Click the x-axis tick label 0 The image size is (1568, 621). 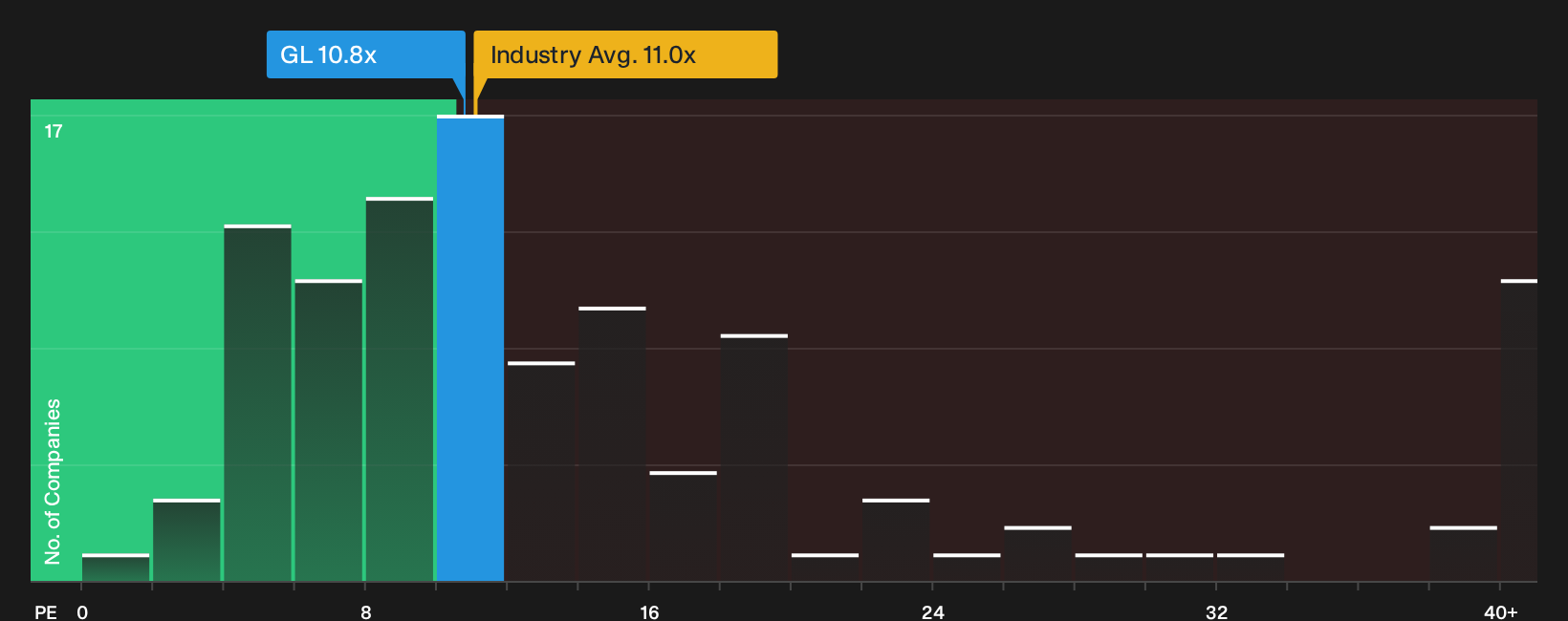82,612
